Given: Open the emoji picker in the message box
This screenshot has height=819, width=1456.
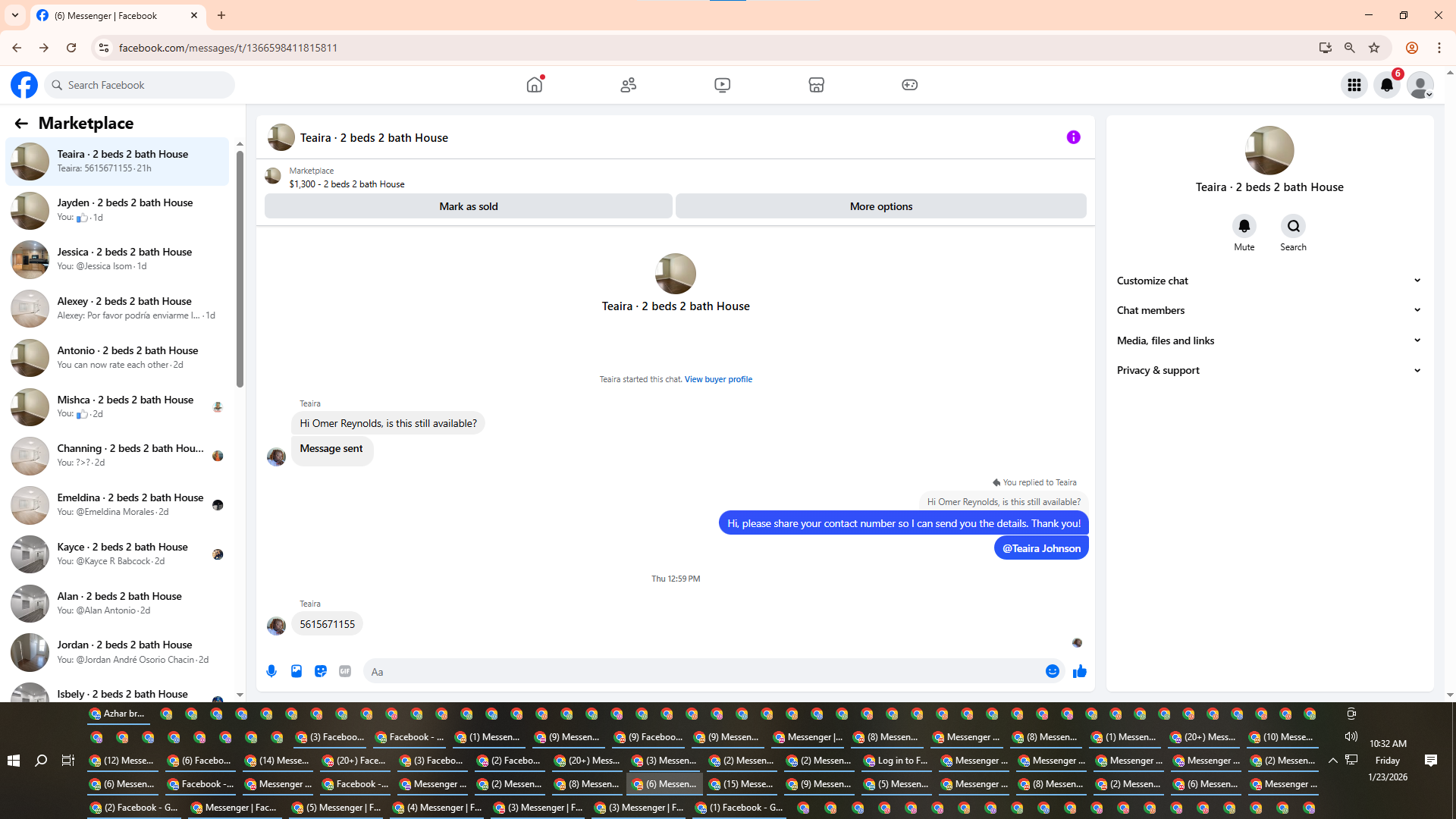Looking at the screenshot, I should point(1052,671).
